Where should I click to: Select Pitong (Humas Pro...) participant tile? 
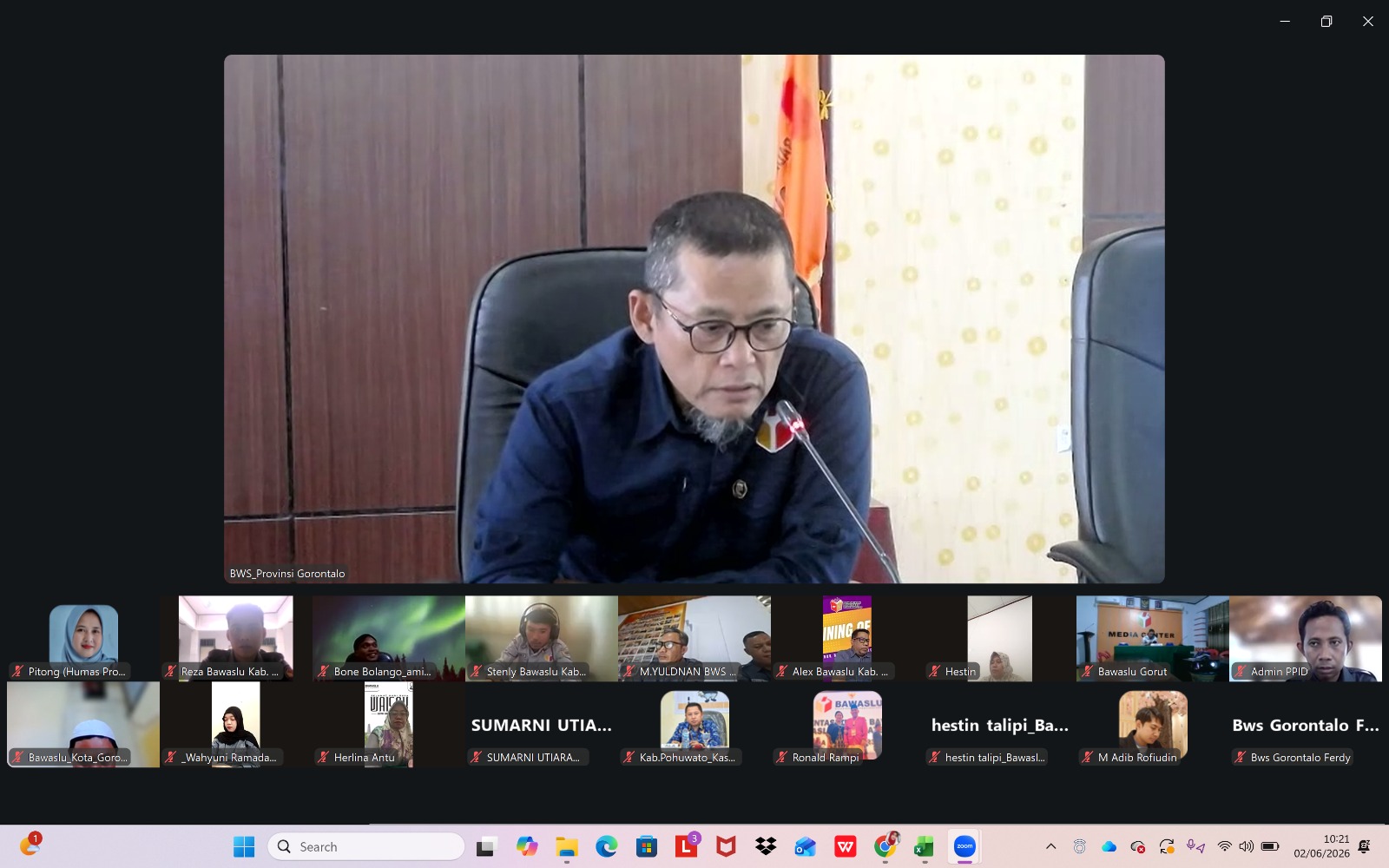click(x=83, y=638)
